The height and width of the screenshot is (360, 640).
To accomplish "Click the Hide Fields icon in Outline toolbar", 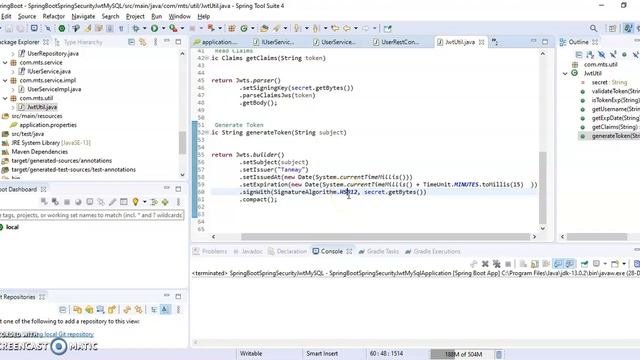I will click(x=602, y=54).
